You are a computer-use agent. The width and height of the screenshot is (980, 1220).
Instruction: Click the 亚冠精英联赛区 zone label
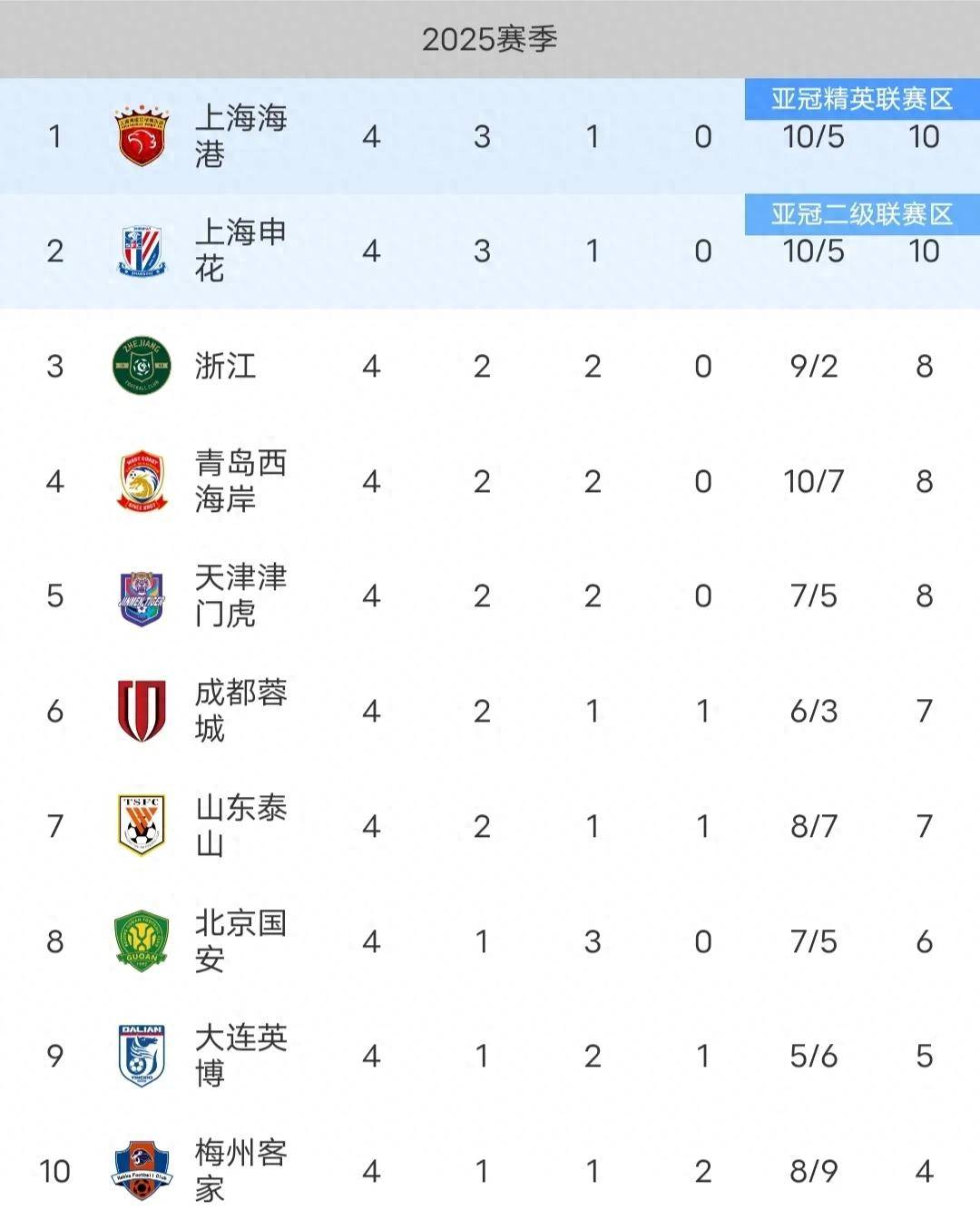(x=862, y=99)
